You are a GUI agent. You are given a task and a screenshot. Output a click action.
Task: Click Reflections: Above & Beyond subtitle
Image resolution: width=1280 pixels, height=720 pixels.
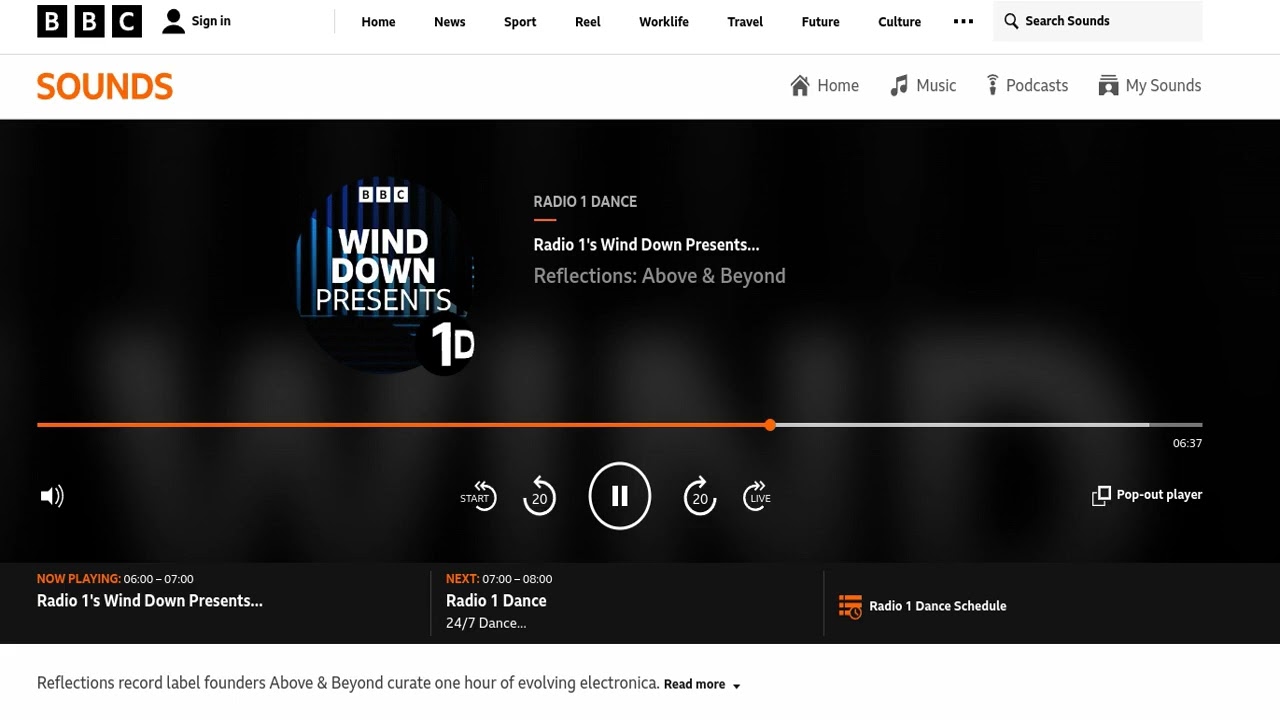(659, 276)
